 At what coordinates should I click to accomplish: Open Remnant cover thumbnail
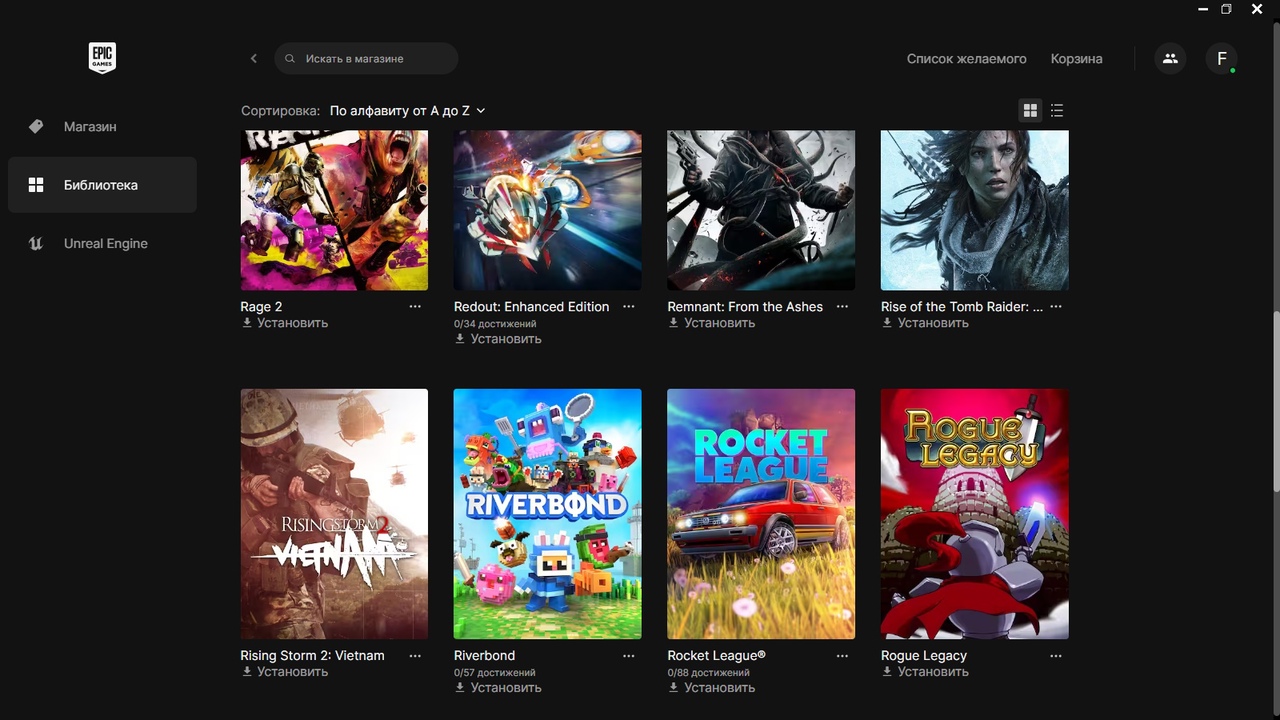pos(761,210)
